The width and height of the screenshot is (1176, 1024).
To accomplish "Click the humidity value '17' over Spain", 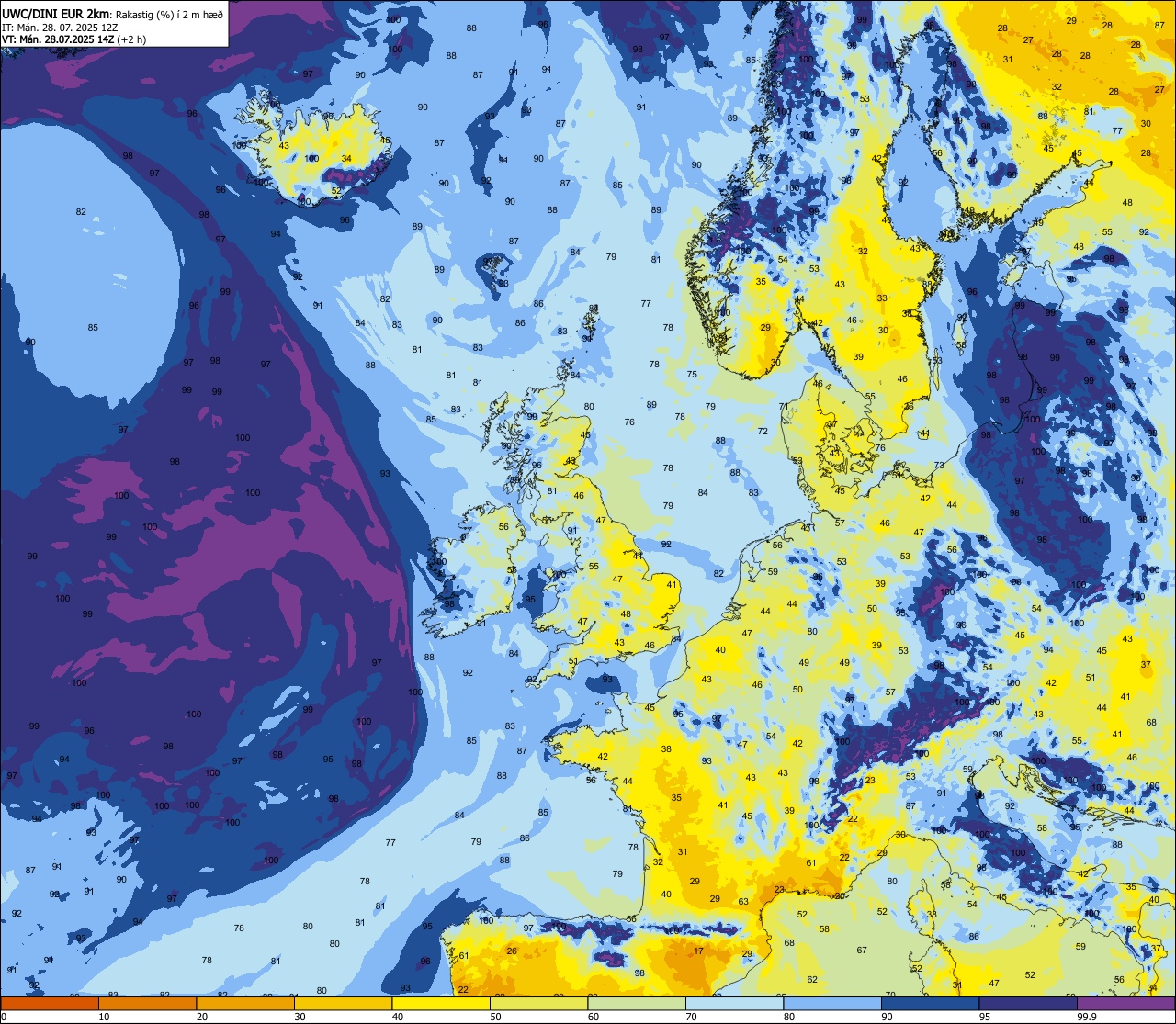I will (699, 951).
